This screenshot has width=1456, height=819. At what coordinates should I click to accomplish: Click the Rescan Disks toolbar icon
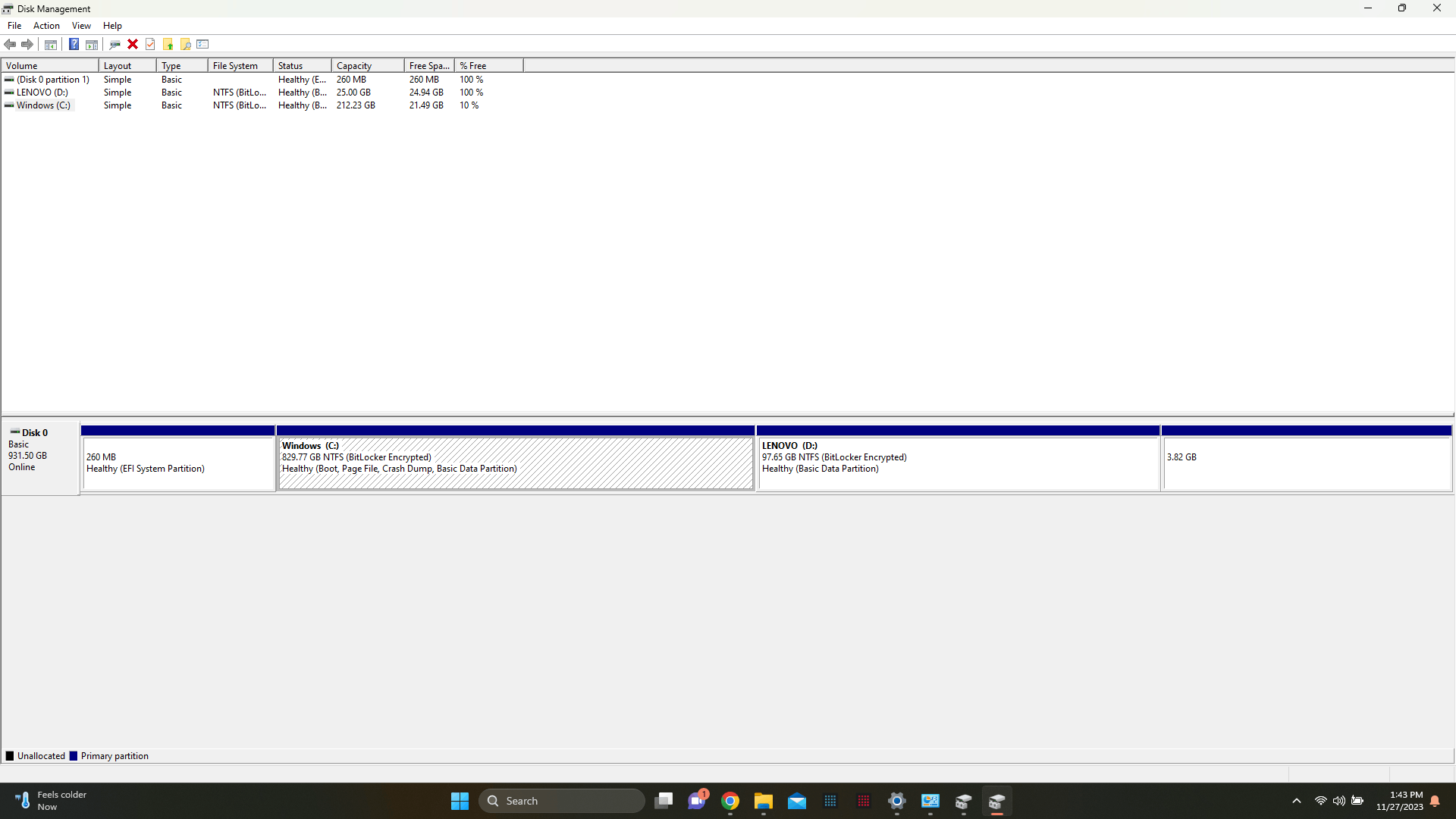pyautogui.click(x=115, y=44)
